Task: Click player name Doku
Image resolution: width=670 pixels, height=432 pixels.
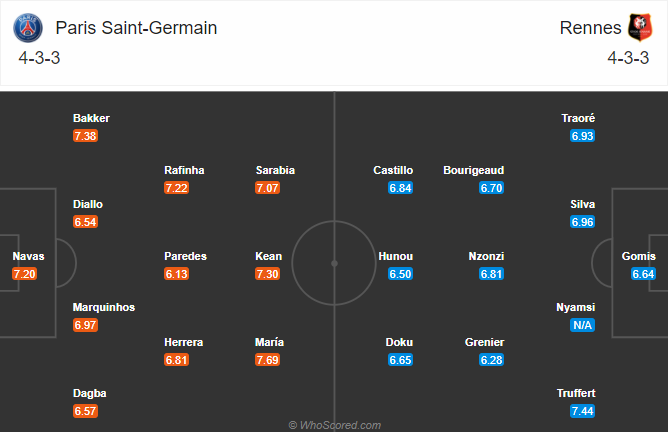Action: click(399, 342)
